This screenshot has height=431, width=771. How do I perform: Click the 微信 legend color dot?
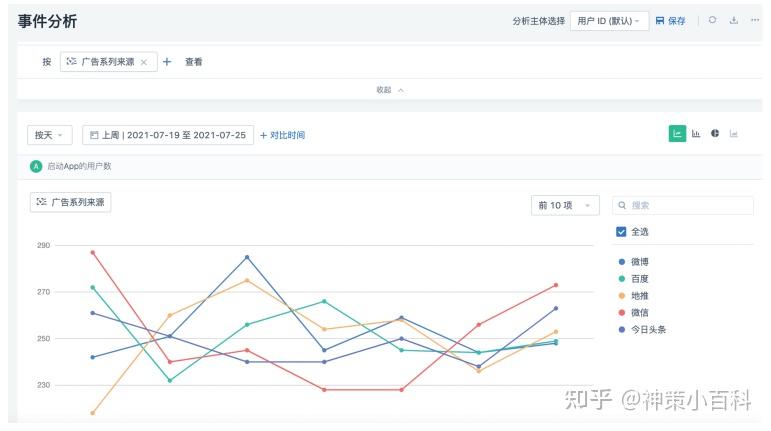pos(622,313)
